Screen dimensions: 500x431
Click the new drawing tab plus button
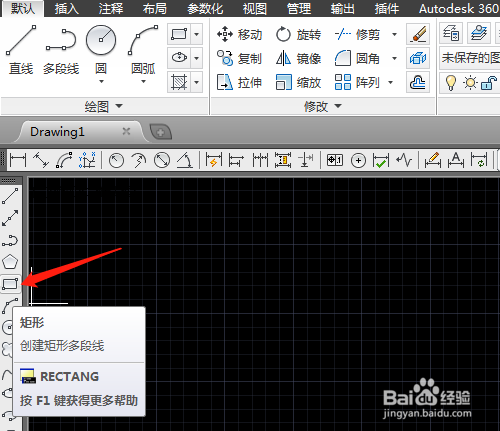click(161, 132)
